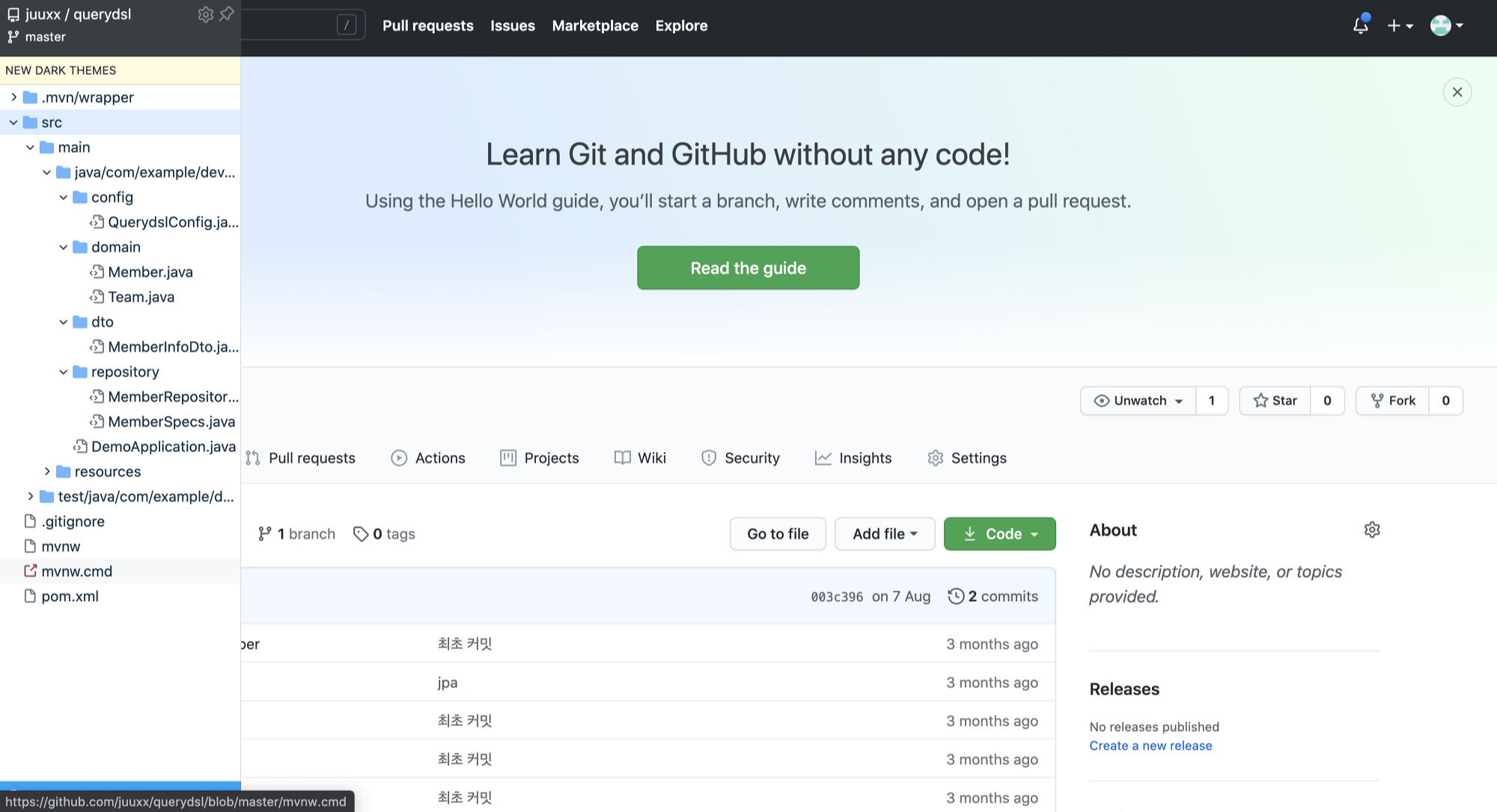Click Read the guide button
This screenshot has width=1497, height=812.
[748, 268]
